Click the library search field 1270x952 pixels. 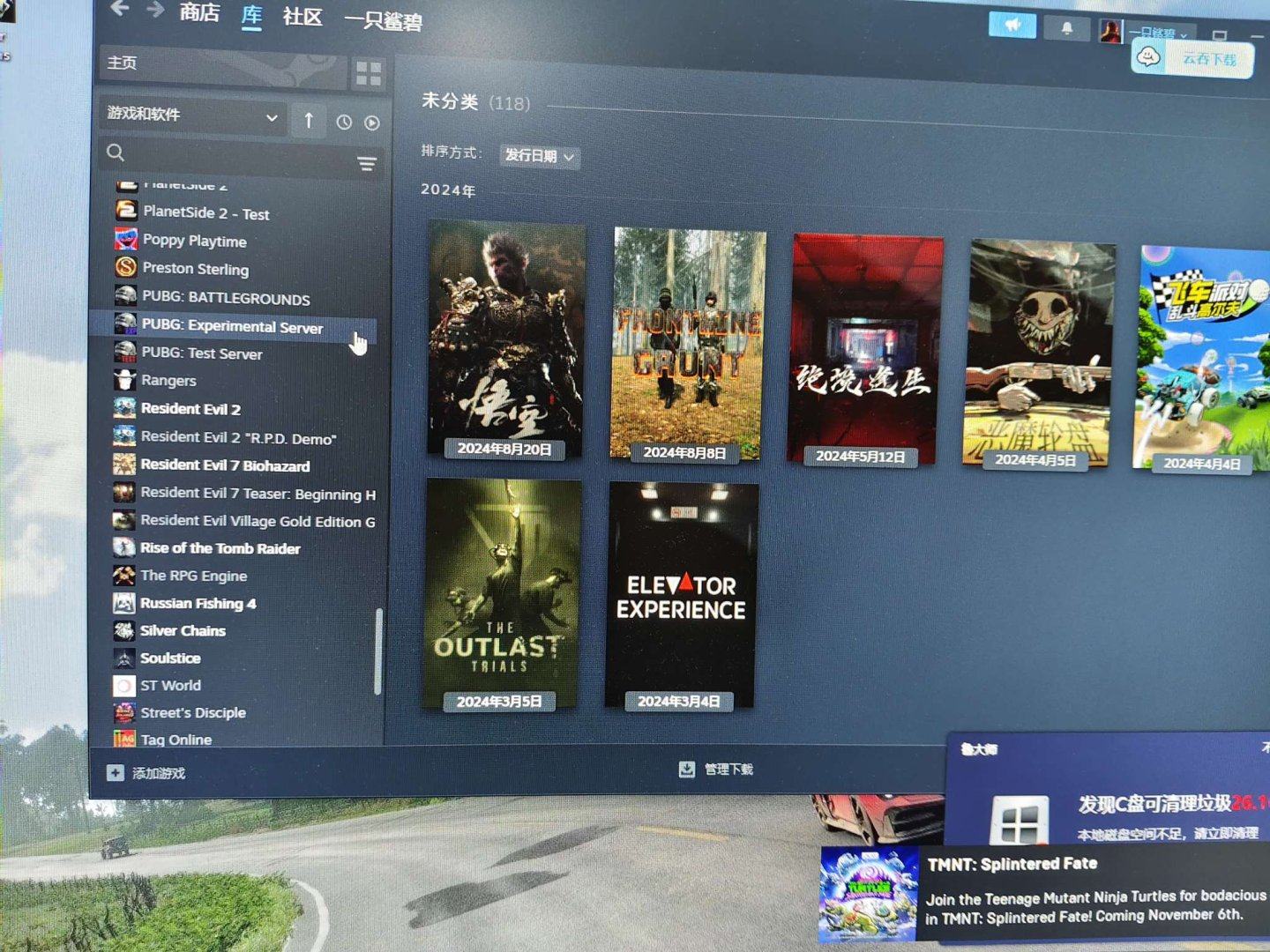(229, 156)
